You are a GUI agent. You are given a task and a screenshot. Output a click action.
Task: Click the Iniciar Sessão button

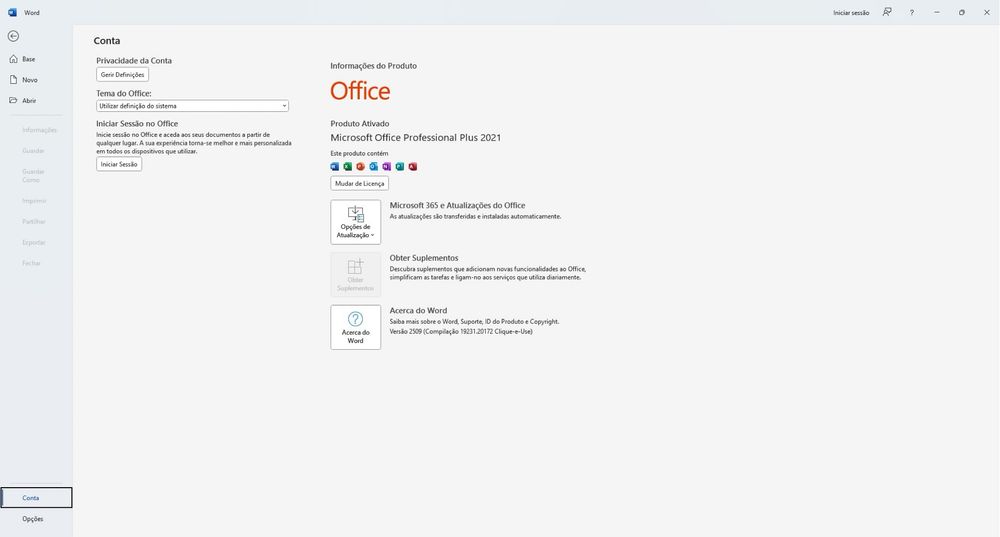119,165
